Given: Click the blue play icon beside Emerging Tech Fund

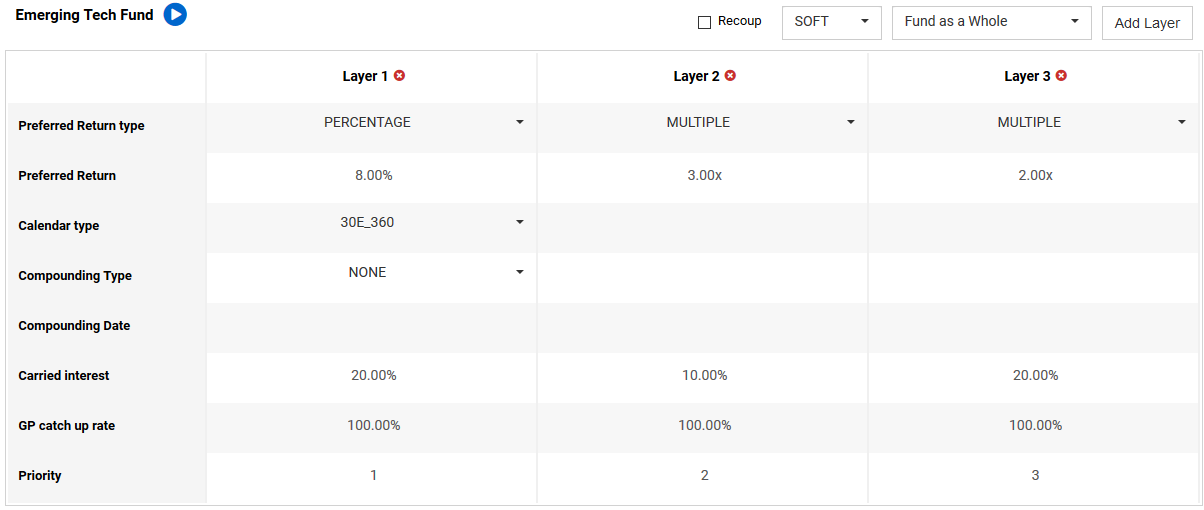Looking at the screenshot, I should [175, 15].
